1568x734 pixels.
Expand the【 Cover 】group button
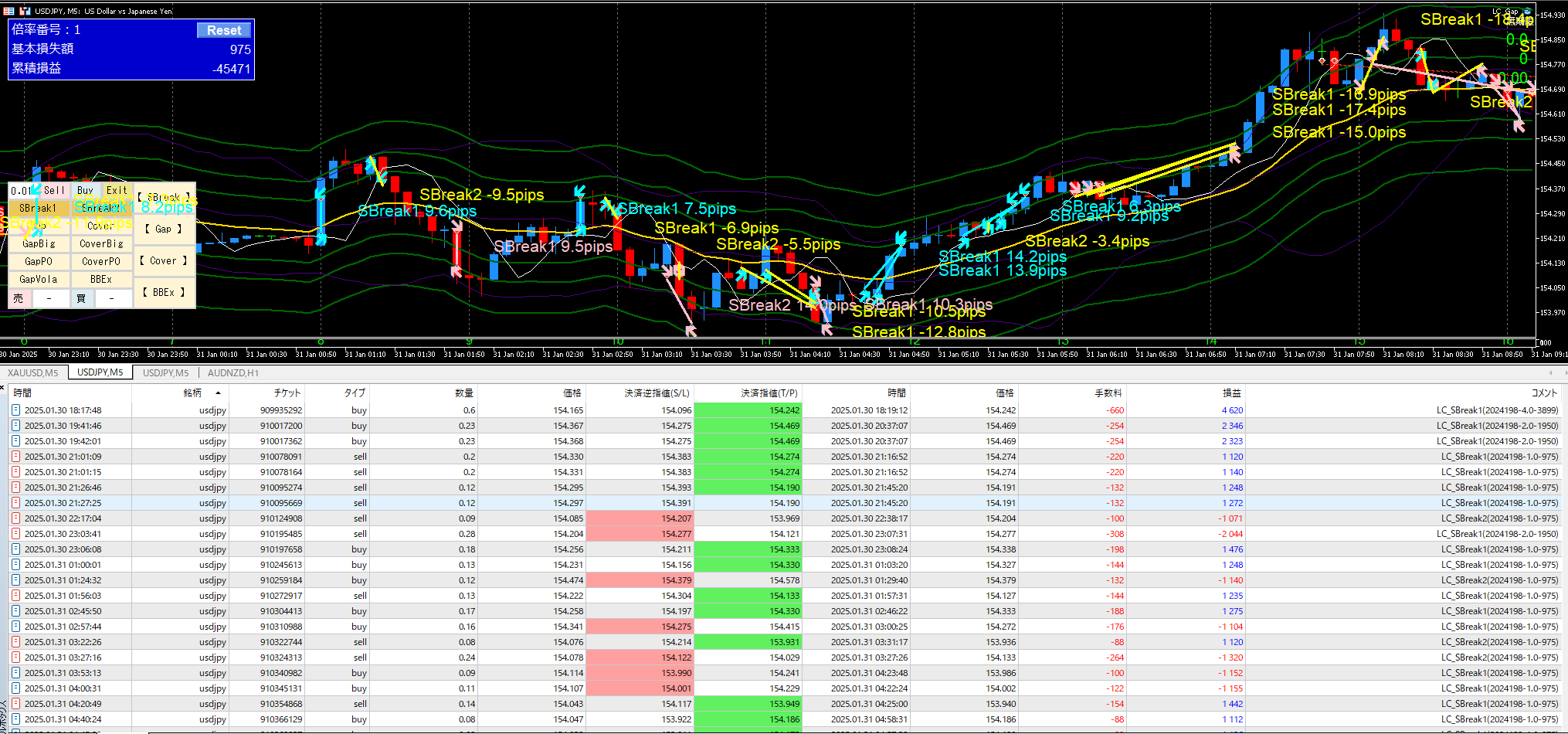[x=164, y=261]
